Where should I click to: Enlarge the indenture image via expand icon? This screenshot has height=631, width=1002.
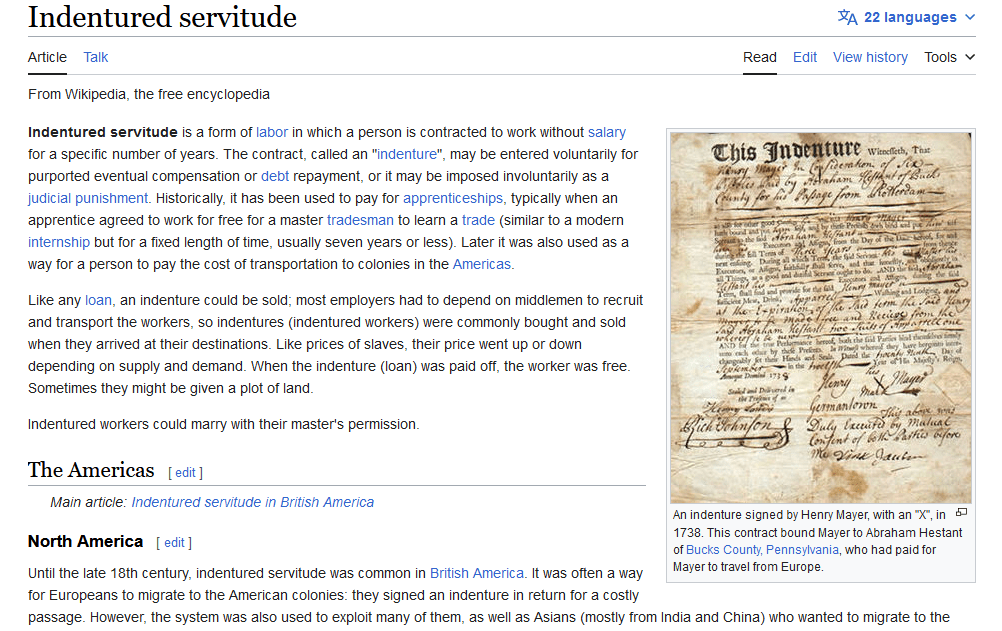pyautogui.click(x=961, y=513)
